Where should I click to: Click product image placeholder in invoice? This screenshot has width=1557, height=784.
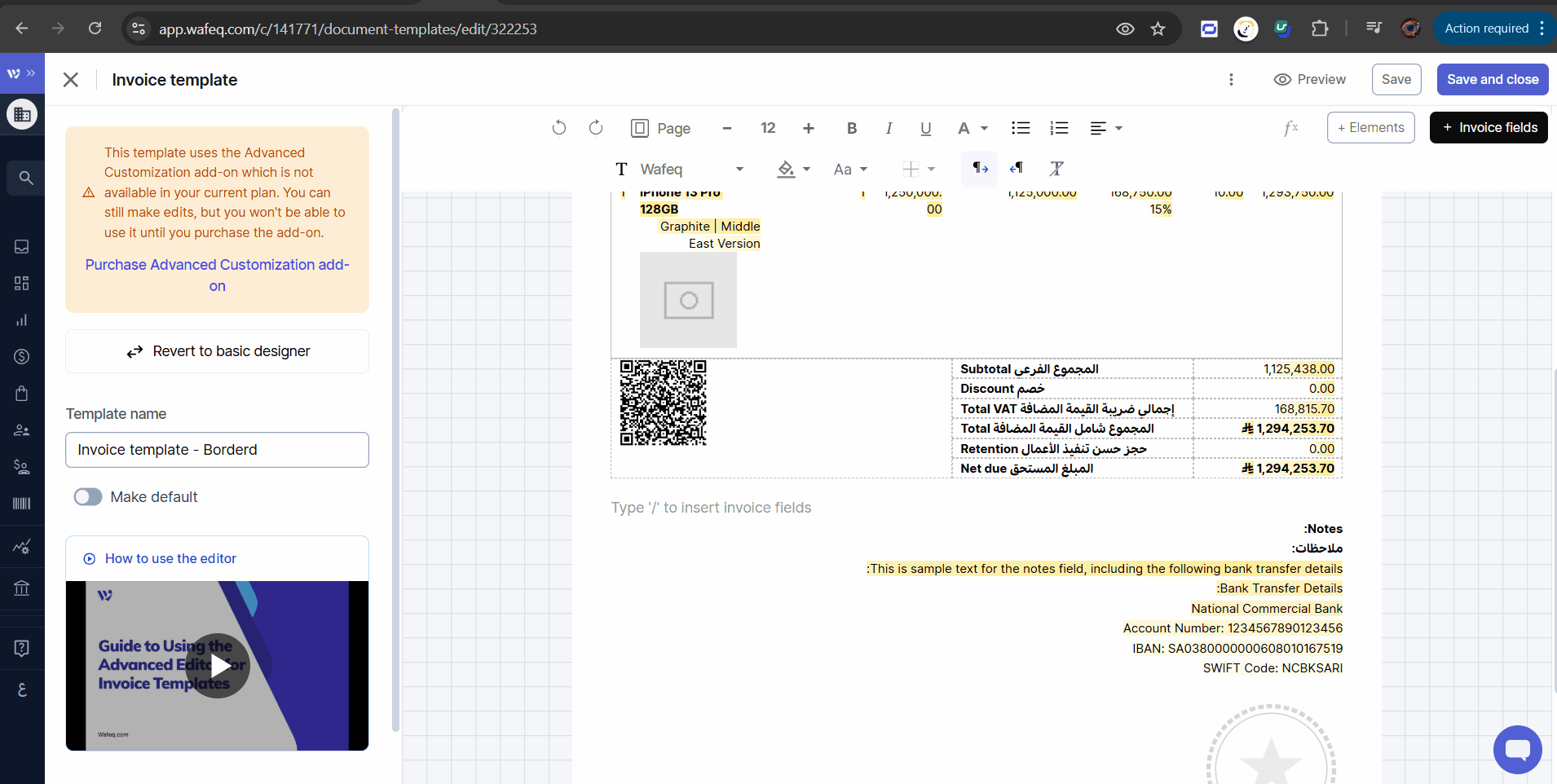(x=688, y=300)
